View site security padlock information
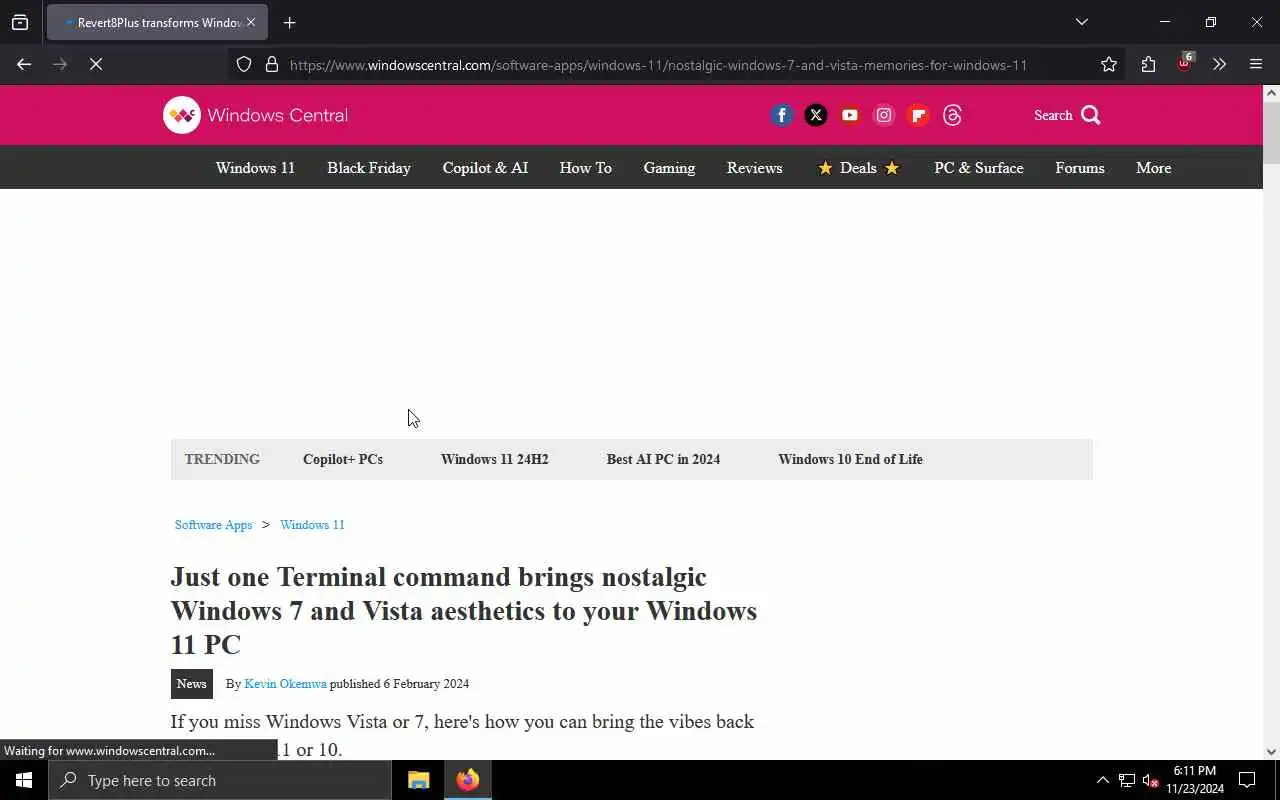Viewport: 1280px width, 800px height. [271, 64]
